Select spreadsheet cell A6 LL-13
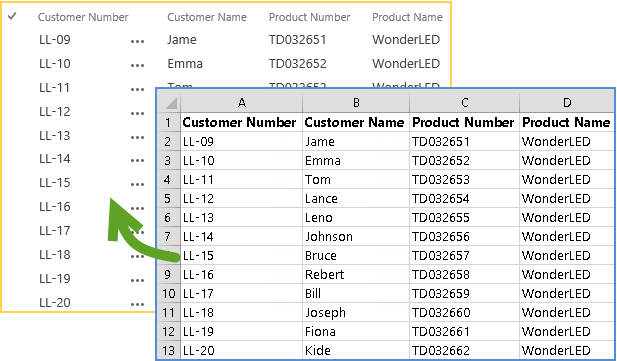Image resolution: width=617 pixels, height=361 pixels. click(242, 217)
